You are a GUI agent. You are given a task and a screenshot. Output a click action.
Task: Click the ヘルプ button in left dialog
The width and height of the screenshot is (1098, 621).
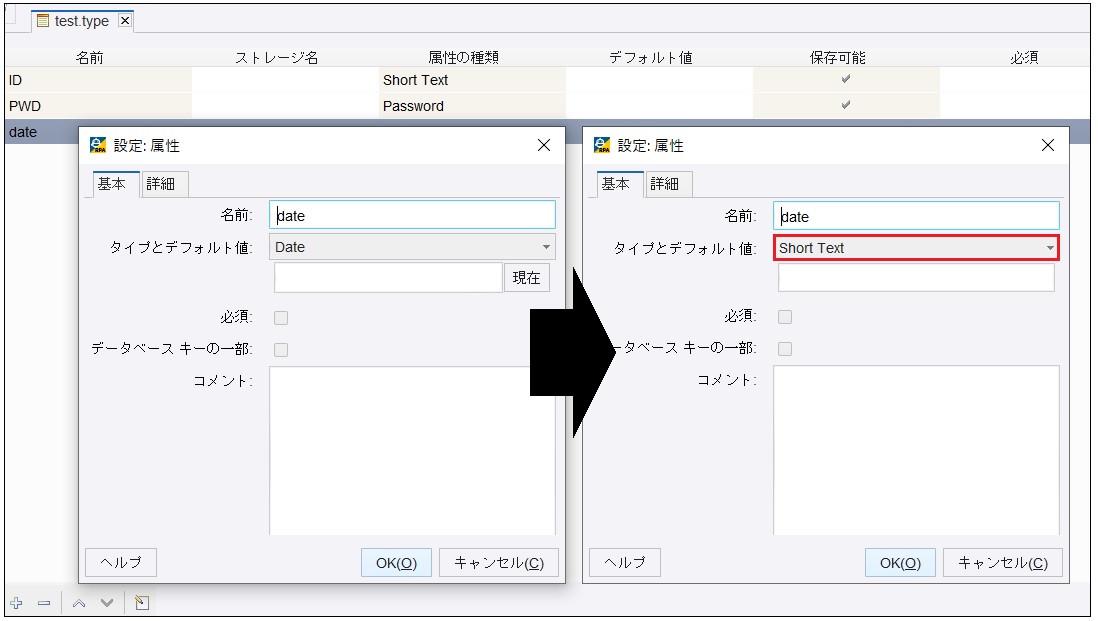120,562
